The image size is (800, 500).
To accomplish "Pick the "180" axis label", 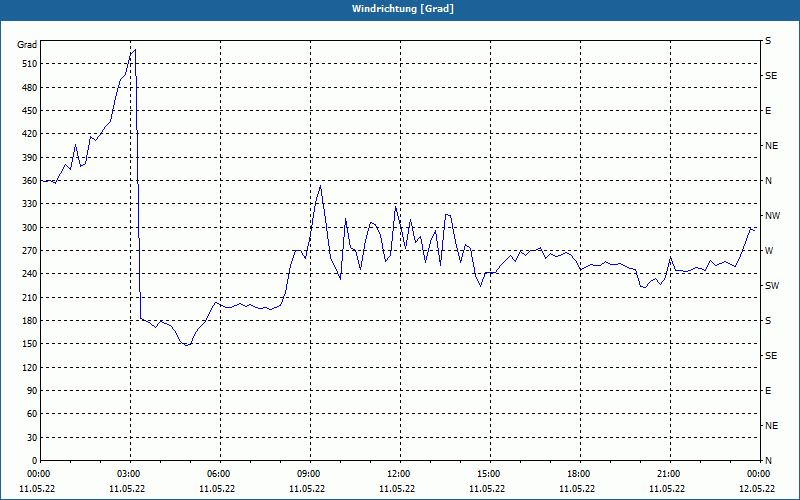I will (x=30, y=321).
